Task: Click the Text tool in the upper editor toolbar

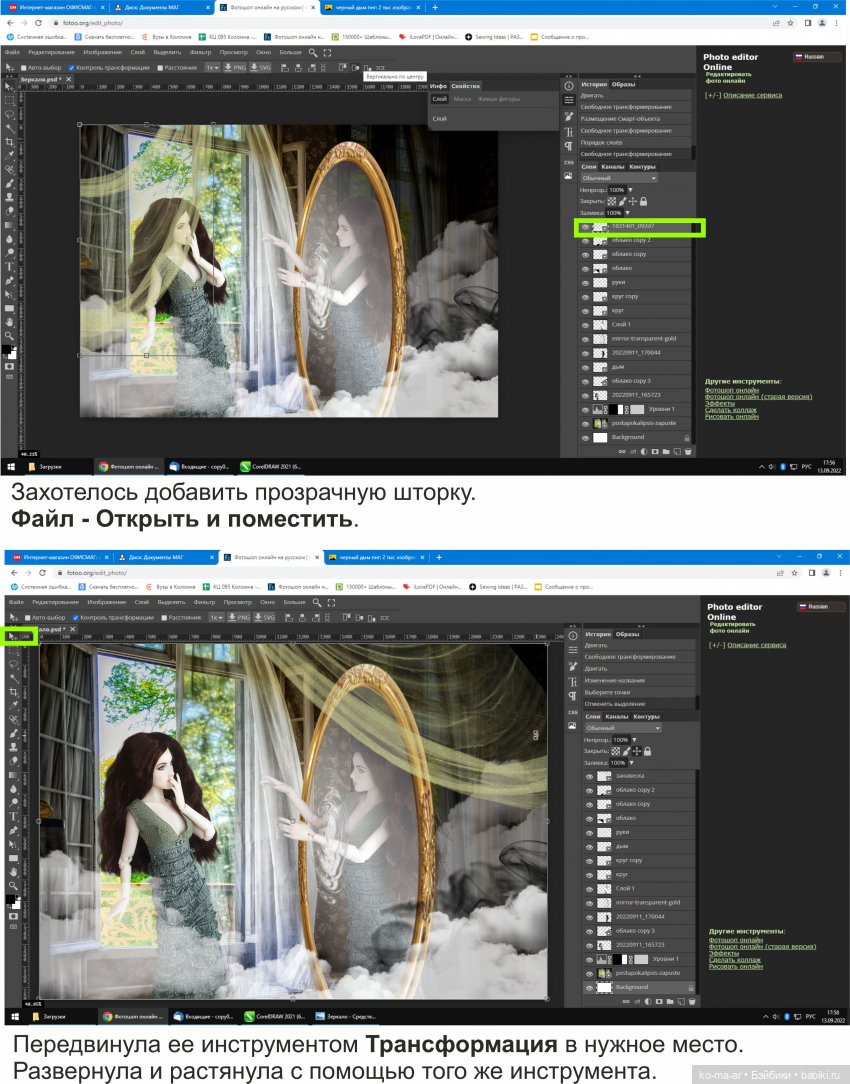Action: [10, 267]
